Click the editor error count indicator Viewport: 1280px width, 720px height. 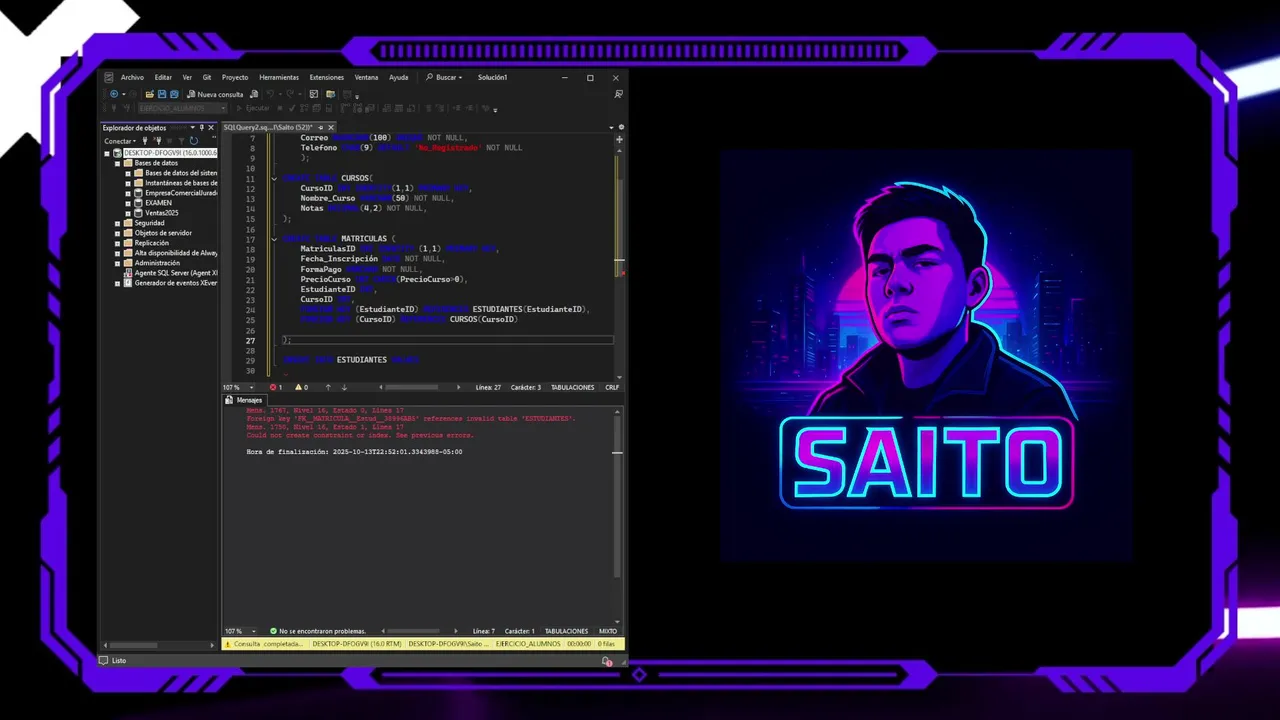click(x=276, y=387)
